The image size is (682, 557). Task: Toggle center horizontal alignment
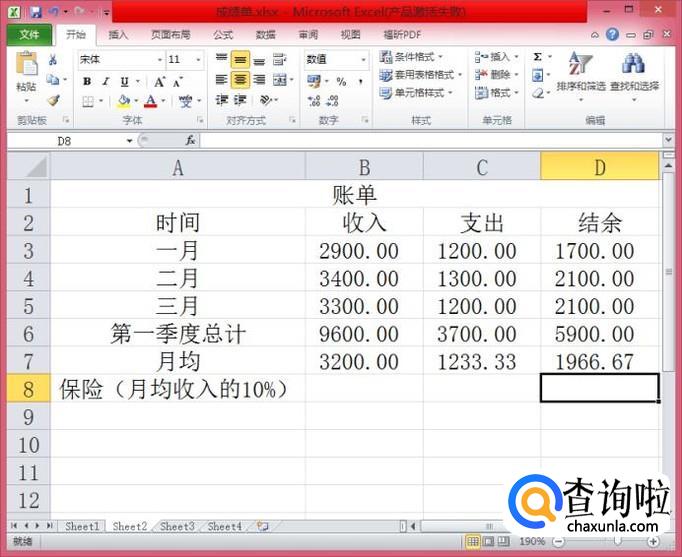click(x=240, y=80)
